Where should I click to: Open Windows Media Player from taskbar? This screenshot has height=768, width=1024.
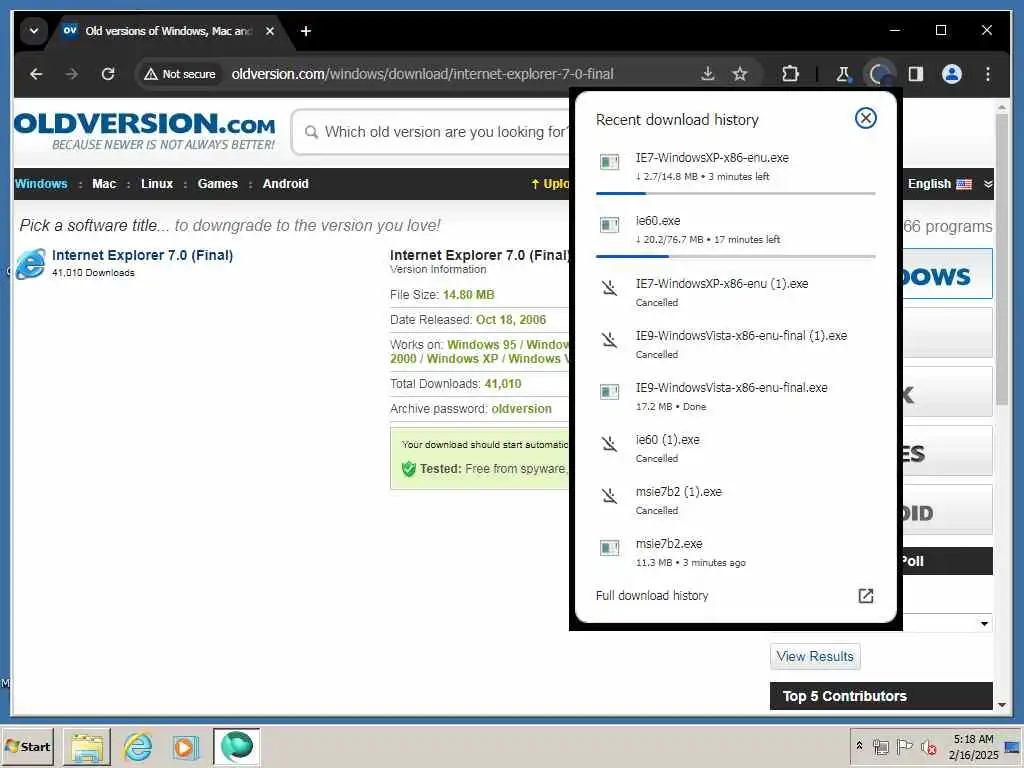point(185,747)
